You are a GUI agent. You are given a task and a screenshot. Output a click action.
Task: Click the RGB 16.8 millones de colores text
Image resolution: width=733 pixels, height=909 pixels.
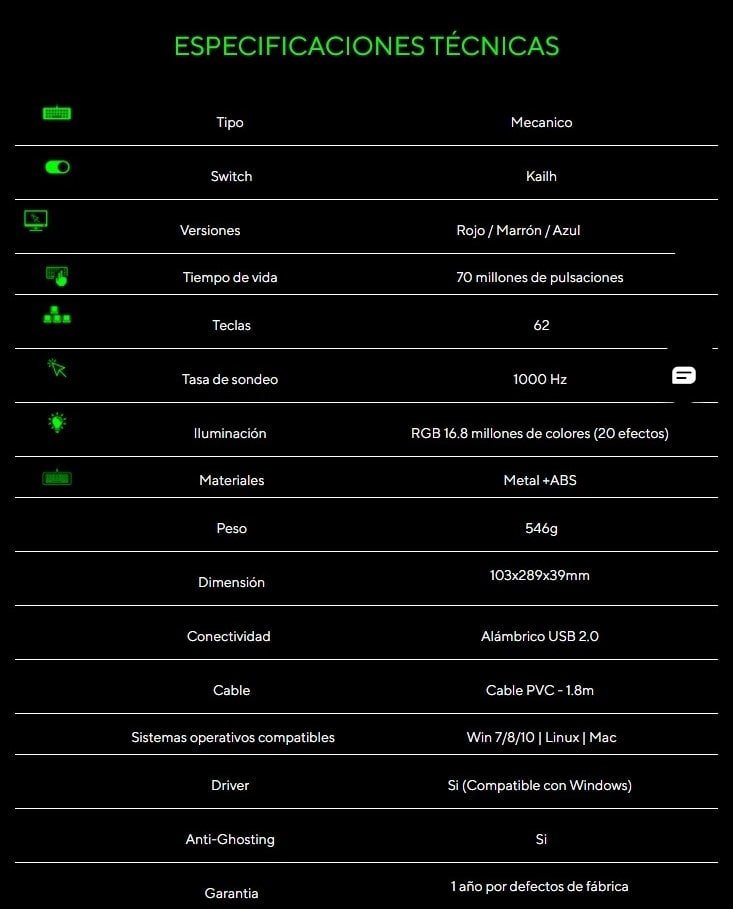539,433
